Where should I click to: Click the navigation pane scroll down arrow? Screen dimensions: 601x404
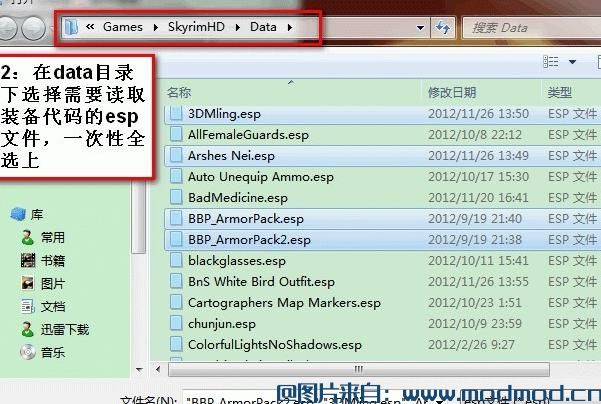coord(139,370)
